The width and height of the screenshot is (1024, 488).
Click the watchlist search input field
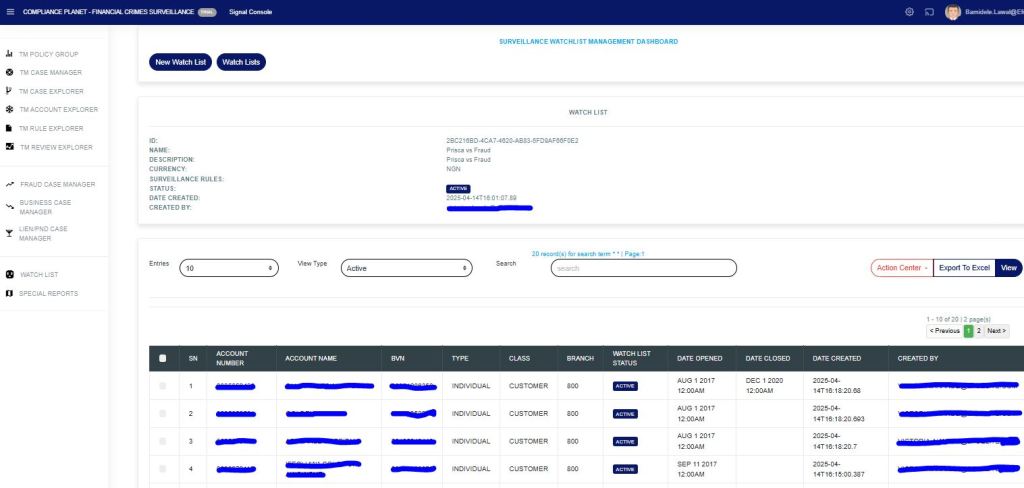click(643, 268)
